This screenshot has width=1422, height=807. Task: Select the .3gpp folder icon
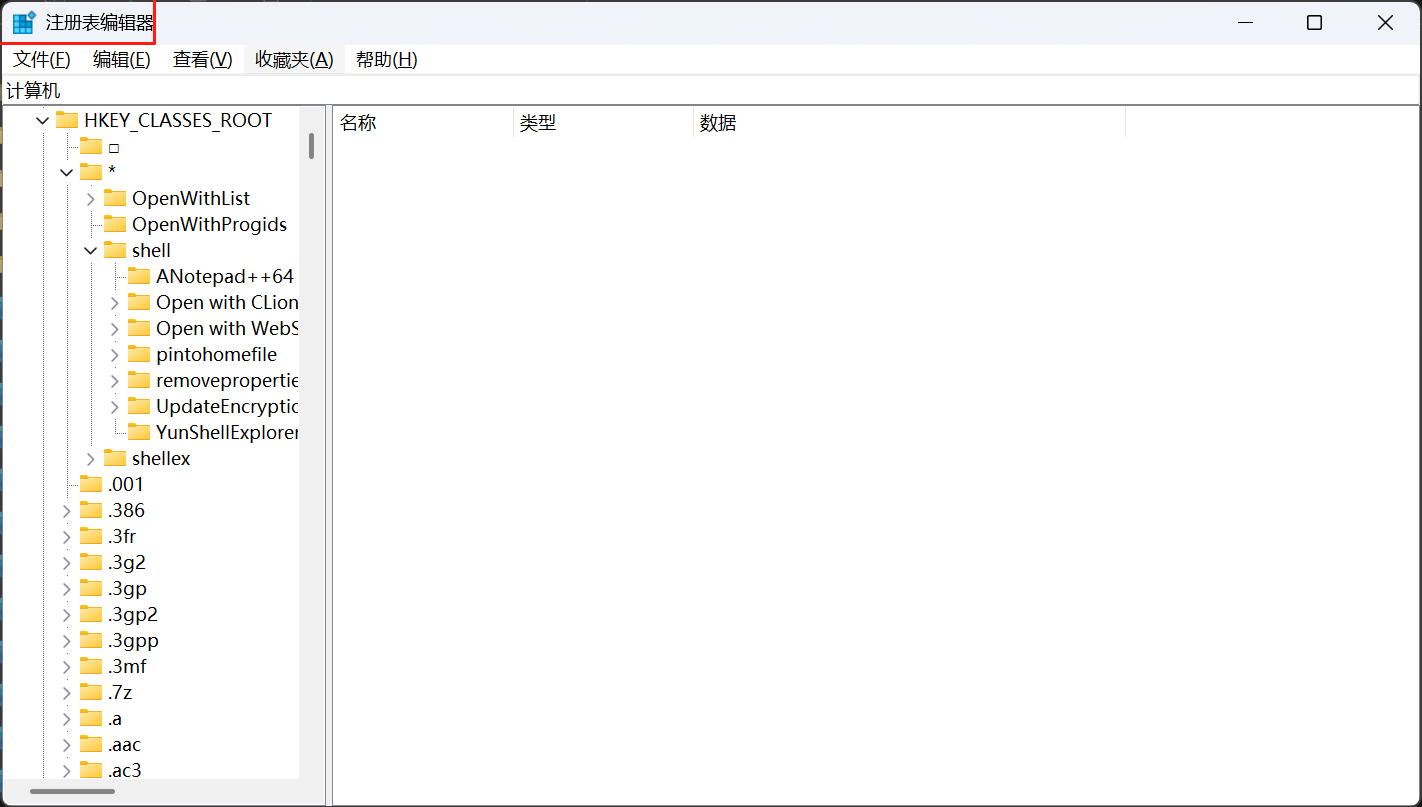click(91, 640)
